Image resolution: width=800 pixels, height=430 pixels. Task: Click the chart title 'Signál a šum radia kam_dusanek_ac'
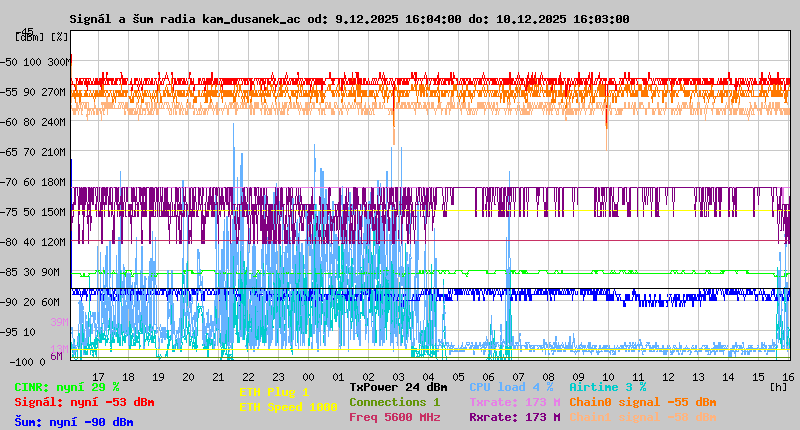pos(185,19)
